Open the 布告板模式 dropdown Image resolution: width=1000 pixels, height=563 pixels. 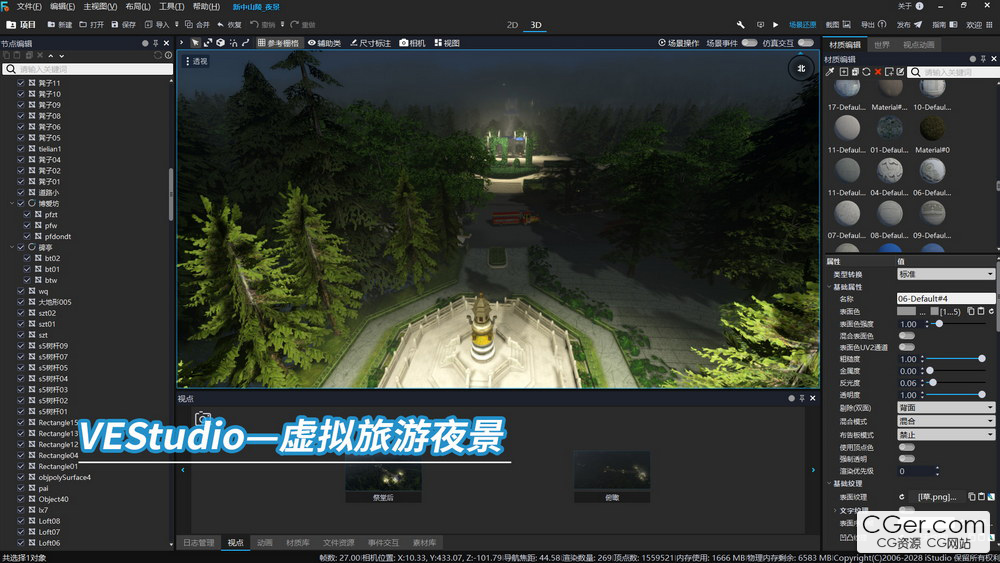coord(946,434)
